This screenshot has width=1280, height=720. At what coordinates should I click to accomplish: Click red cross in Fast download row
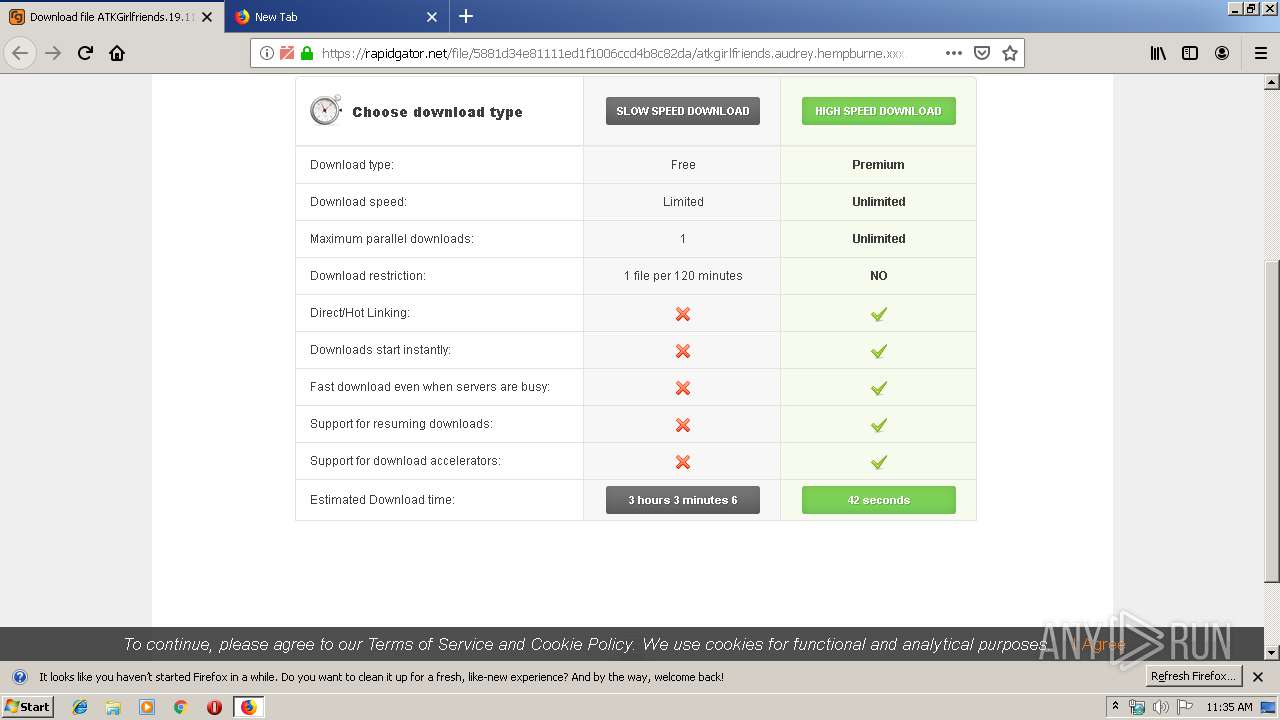(683, 388)
